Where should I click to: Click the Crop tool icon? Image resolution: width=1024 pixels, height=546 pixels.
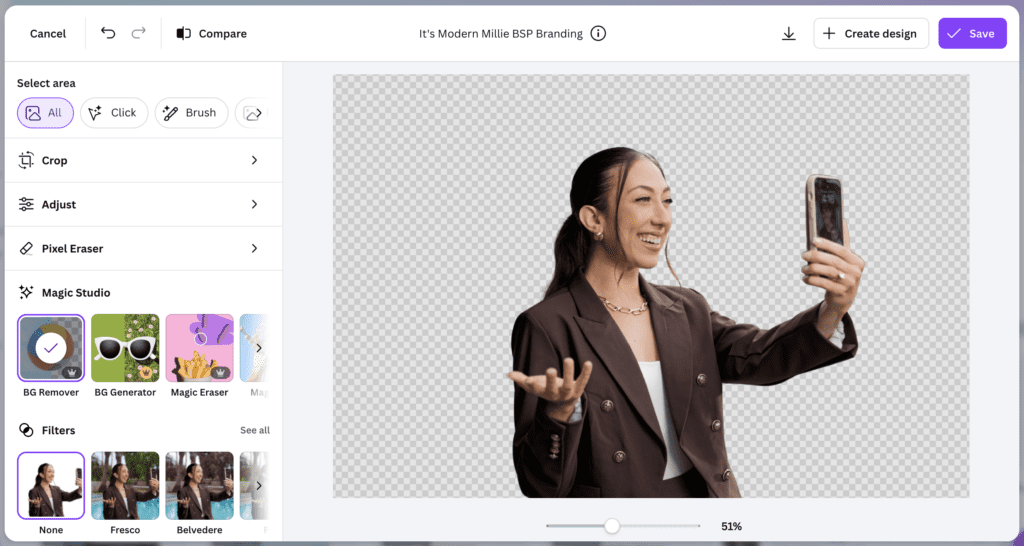(x=26, y=160)
